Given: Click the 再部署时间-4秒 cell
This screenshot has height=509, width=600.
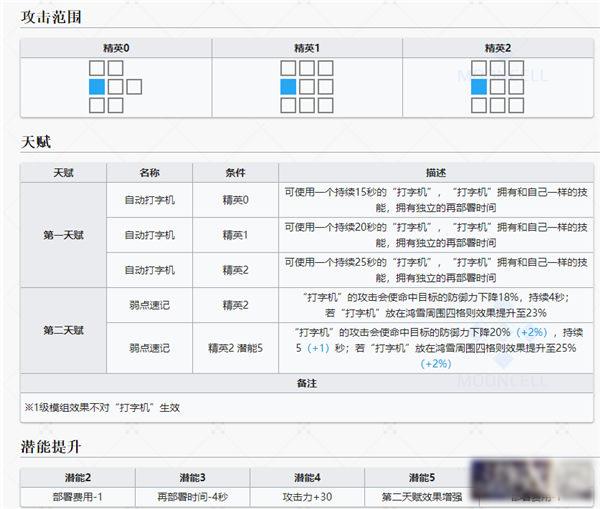Looking at the screenshot, I should click(192, 497).
